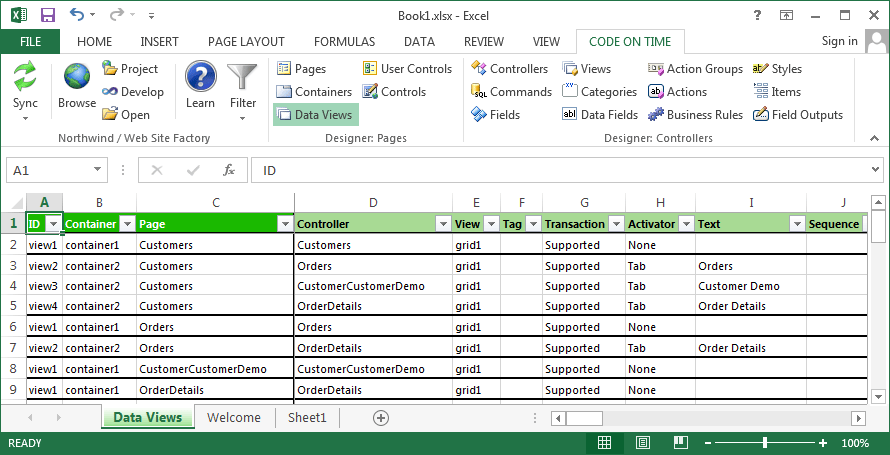Viewport: 890px width, 455px height.
Task: Open the Containers designer
Action: pyautogui.click(x=314, y=92)
